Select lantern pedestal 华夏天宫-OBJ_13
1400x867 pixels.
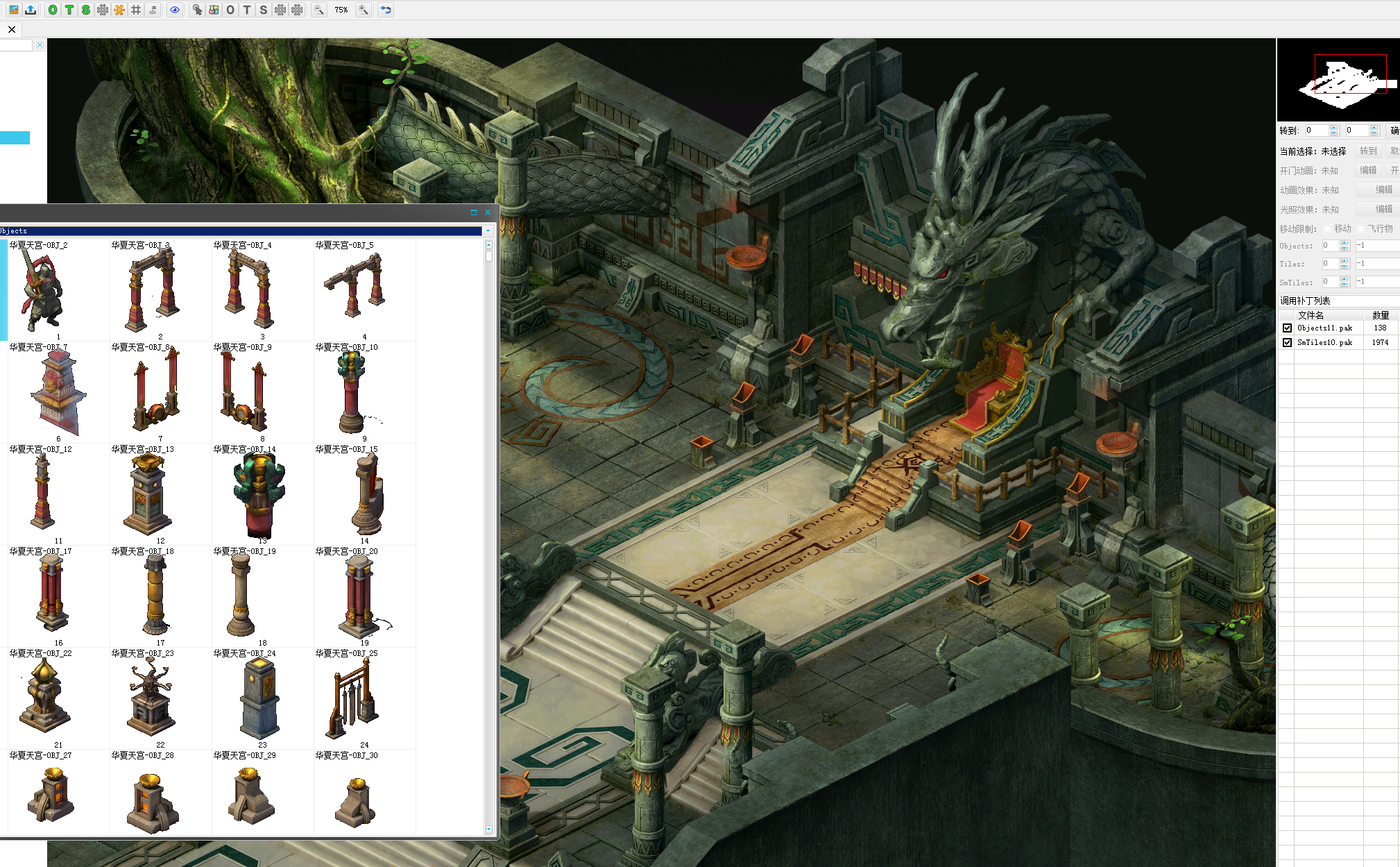tap(160, 494)
